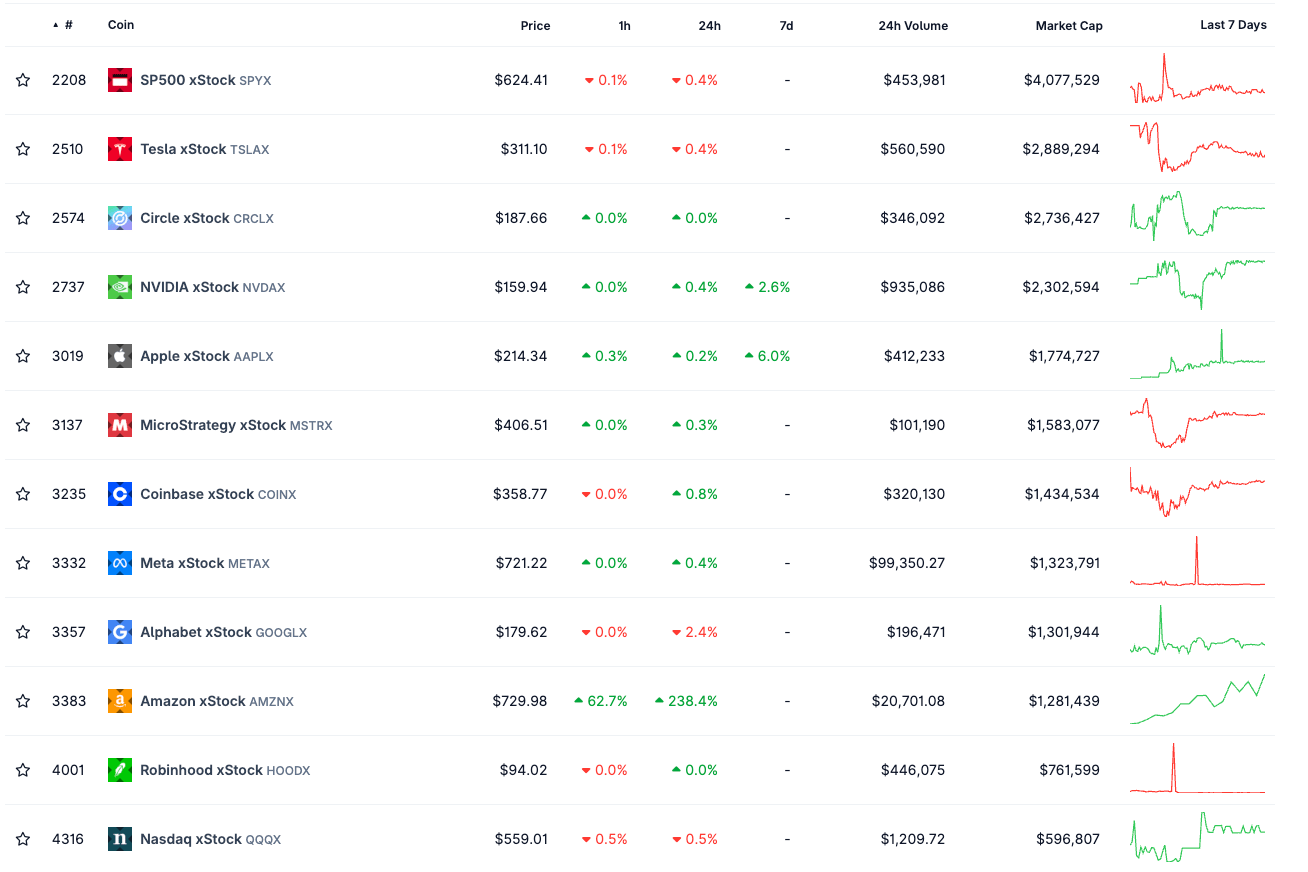Viewport: 1308px width, 872px height.
Task: Click the Coinbase xStock logo icon
Action: 120,494
